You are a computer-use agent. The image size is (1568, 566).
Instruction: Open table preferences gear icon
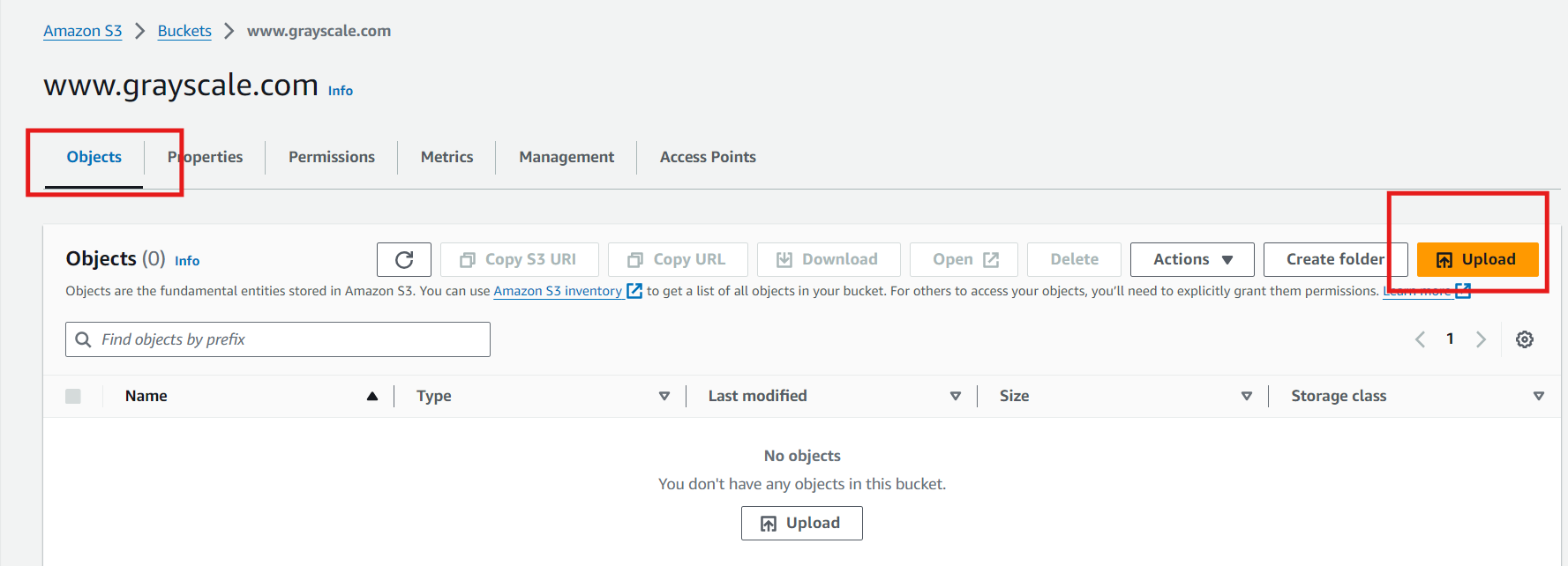(x=1524, y=339)
